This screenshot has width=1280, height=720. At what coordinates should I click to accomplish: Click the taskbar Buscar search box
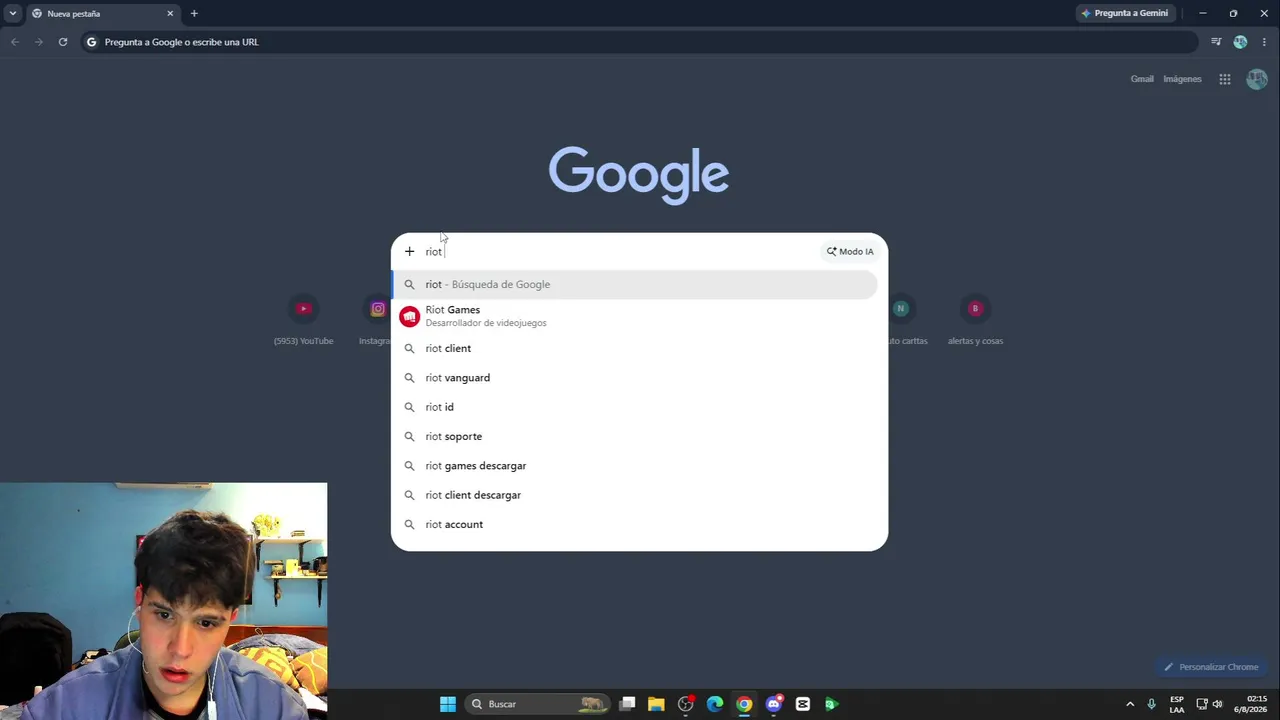click(x=539, y=704)
